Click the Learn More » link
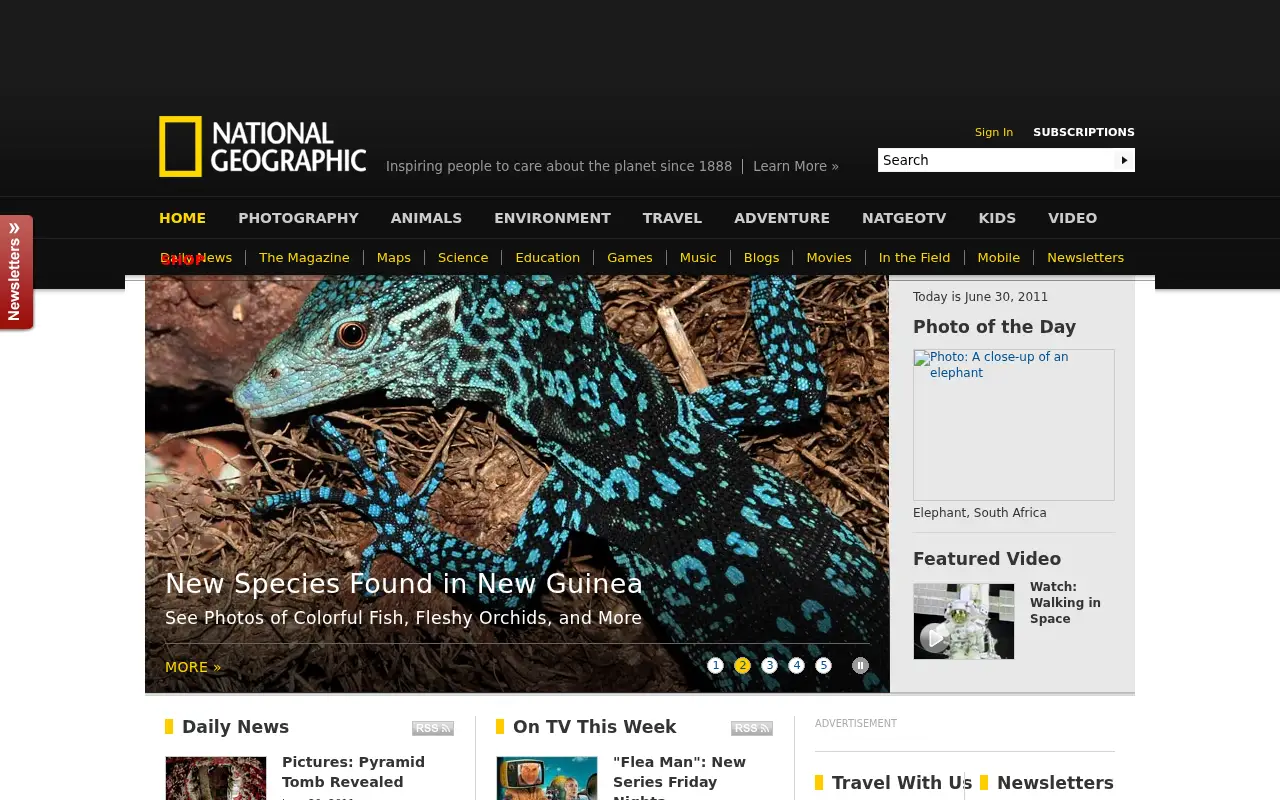The image size is (1280, 800). click(x=796, y=166)
